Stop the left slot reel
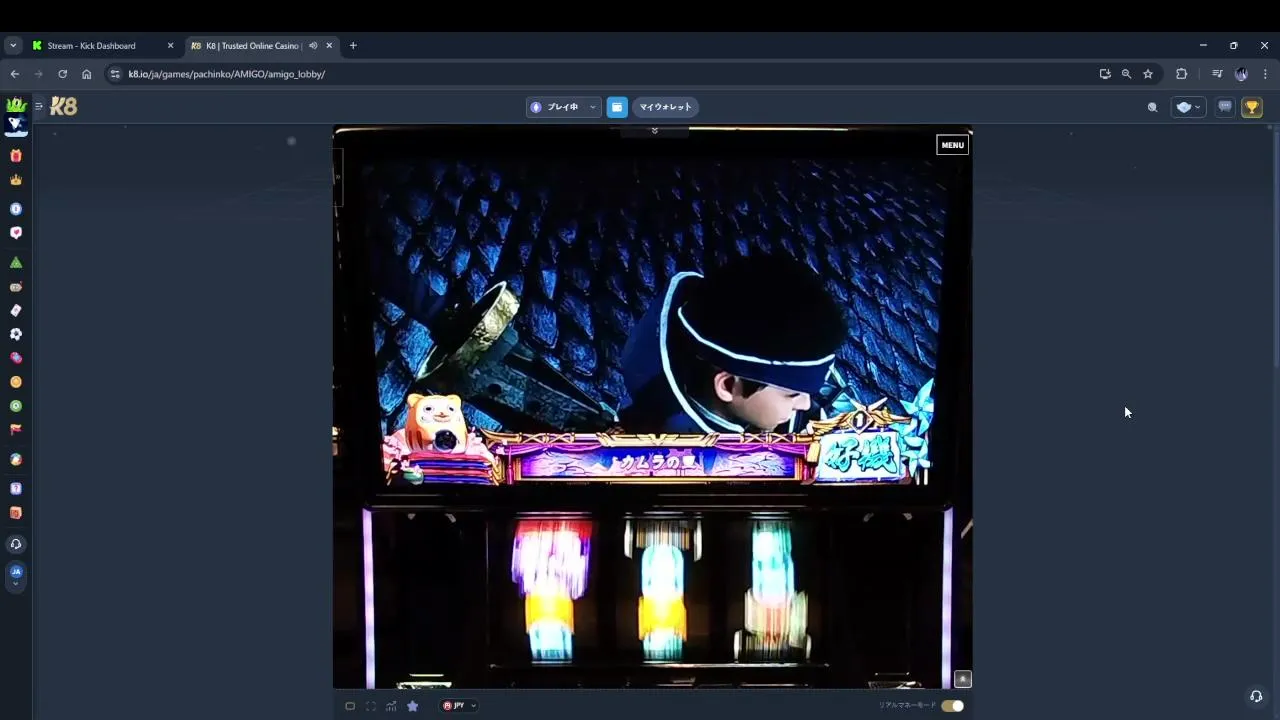1280x720 pixels. pos(549,590)
